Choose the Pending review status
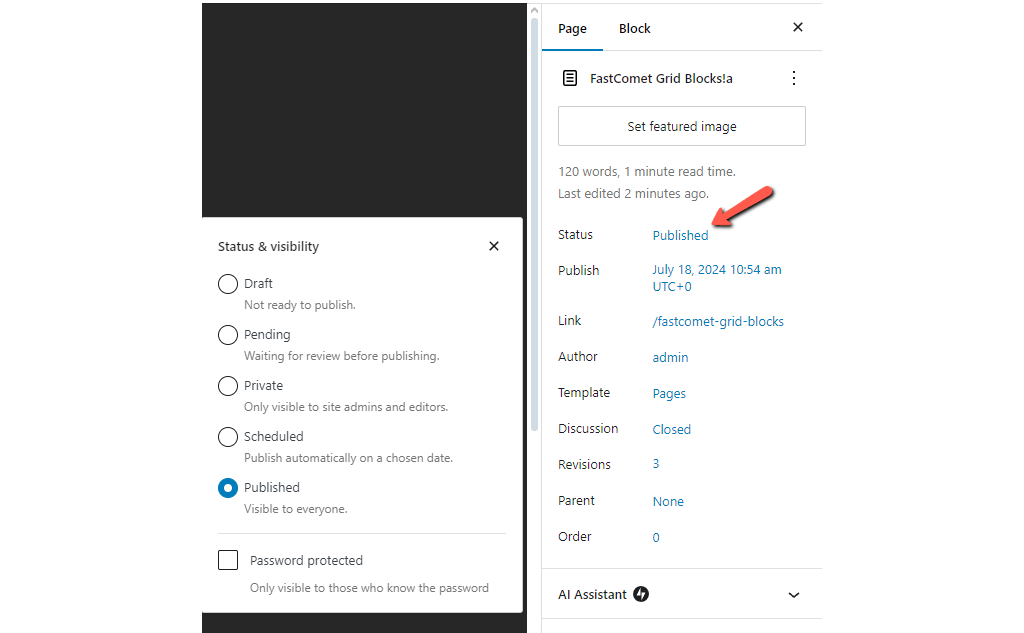 click(227, 335)
